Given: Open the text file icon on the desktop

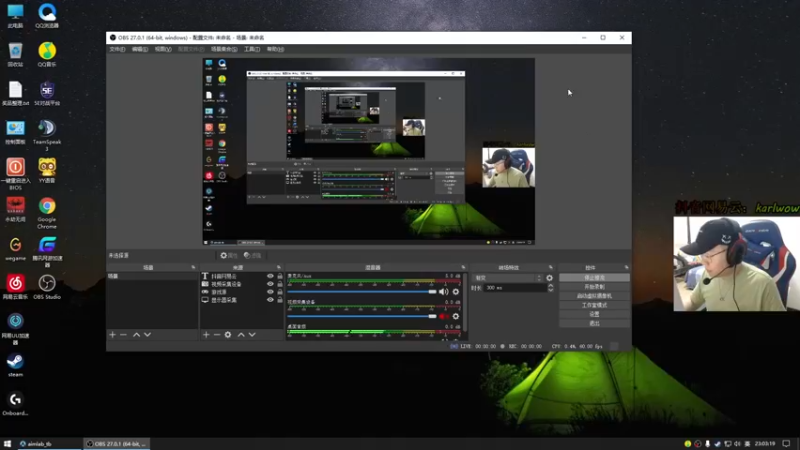Looking at the screenshot, I should point(15,93).
